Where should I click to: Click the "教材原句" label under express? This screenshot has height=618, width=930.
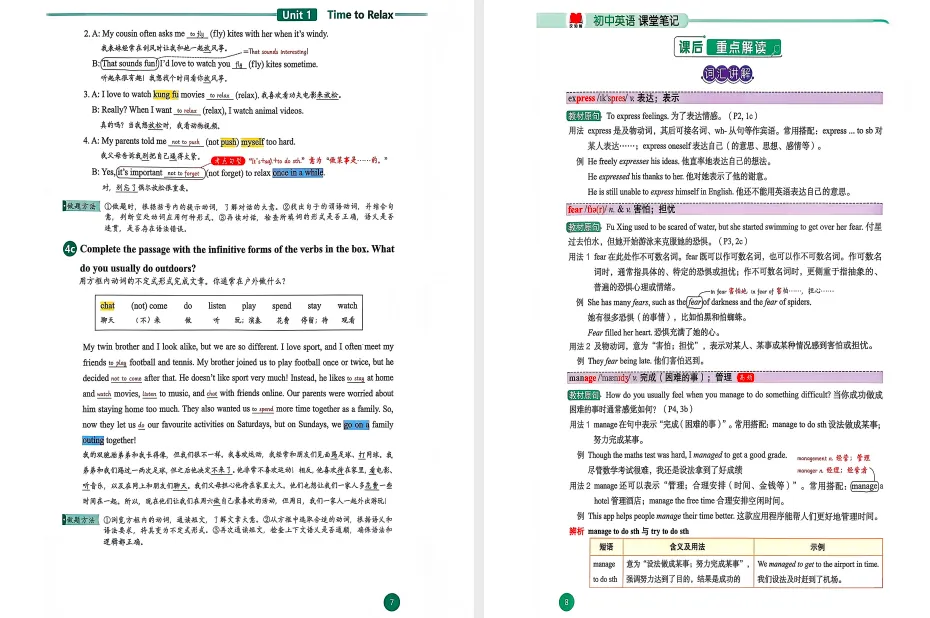[x=584, y=116]
